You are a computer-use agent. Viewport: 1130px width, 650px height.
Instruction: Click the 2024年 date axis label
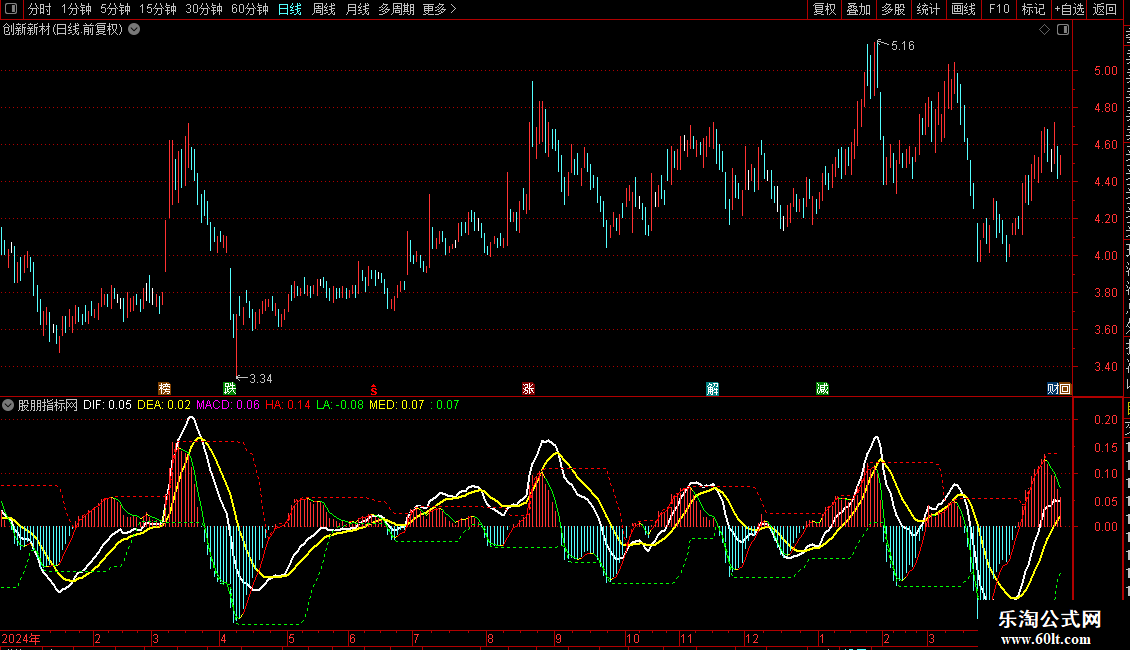(21, 639)
